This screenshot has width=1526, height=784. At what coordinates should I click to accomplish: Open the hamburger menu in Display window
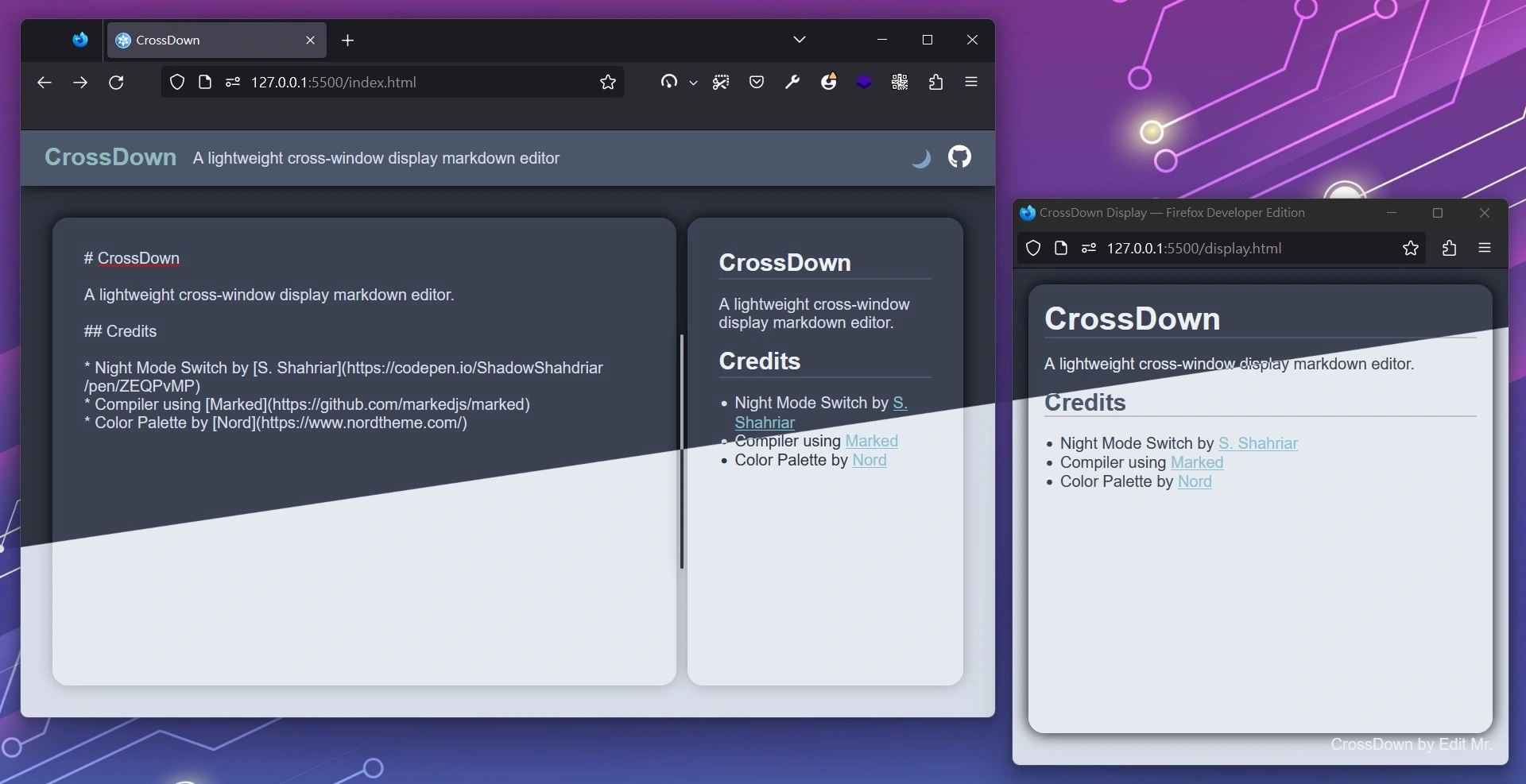1485,248
